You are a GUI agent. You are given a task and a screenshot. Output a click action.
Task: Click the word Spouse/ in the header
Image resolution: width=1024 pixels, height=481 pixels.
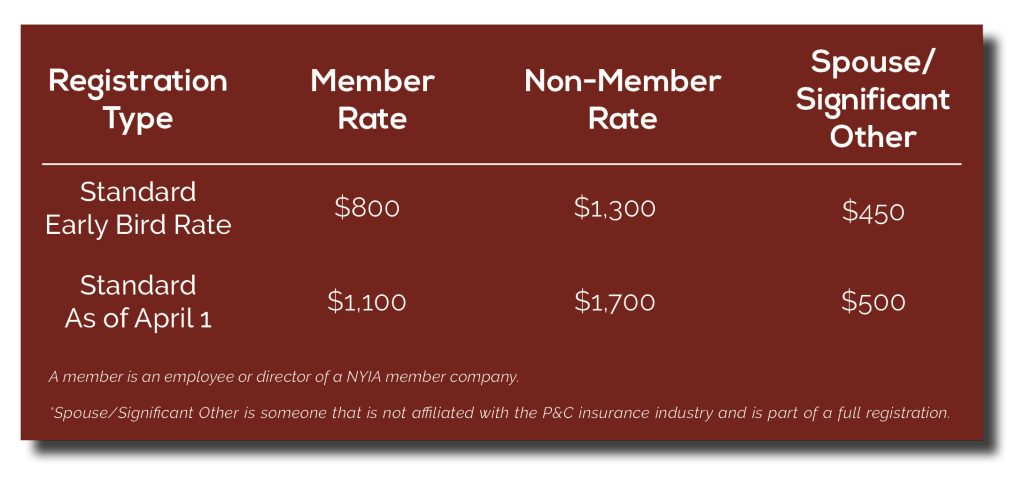point(873,63)
